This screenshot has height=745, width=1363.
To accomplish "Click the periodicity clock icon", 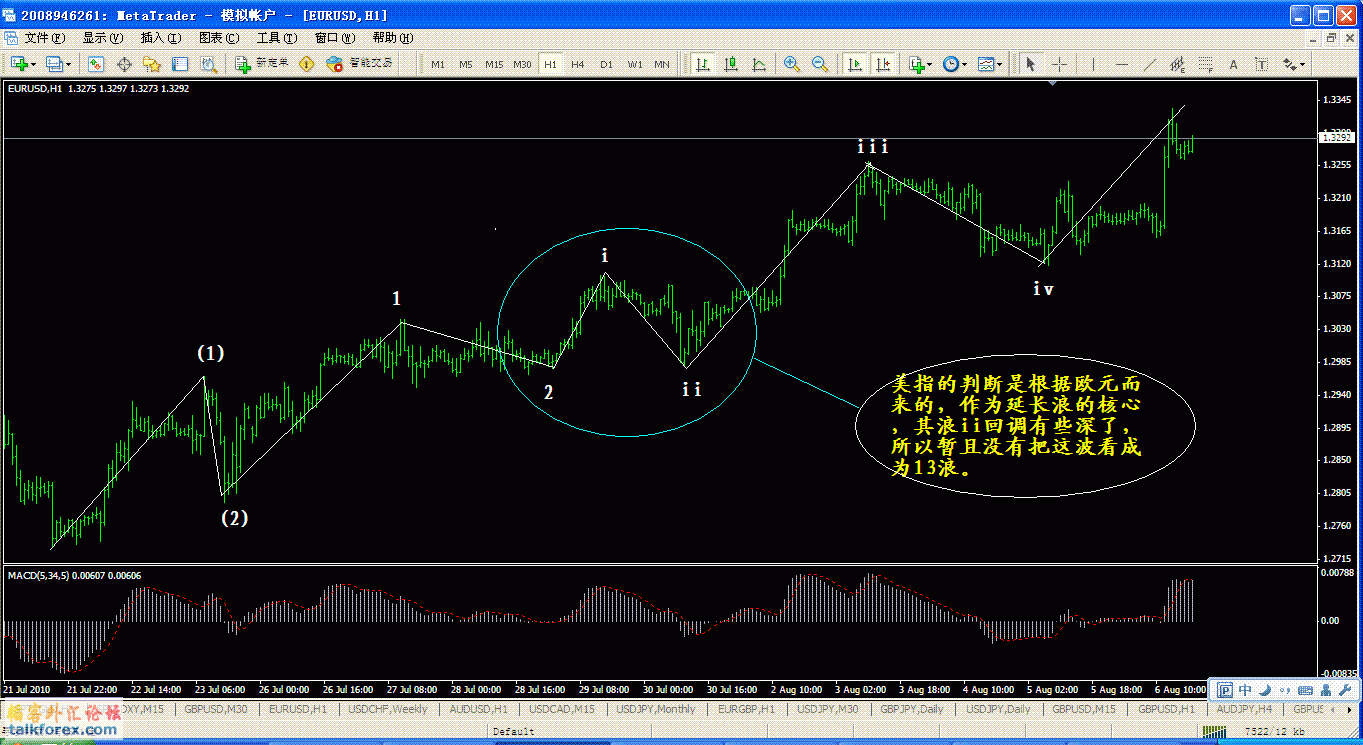I will [x=949, y=64].
